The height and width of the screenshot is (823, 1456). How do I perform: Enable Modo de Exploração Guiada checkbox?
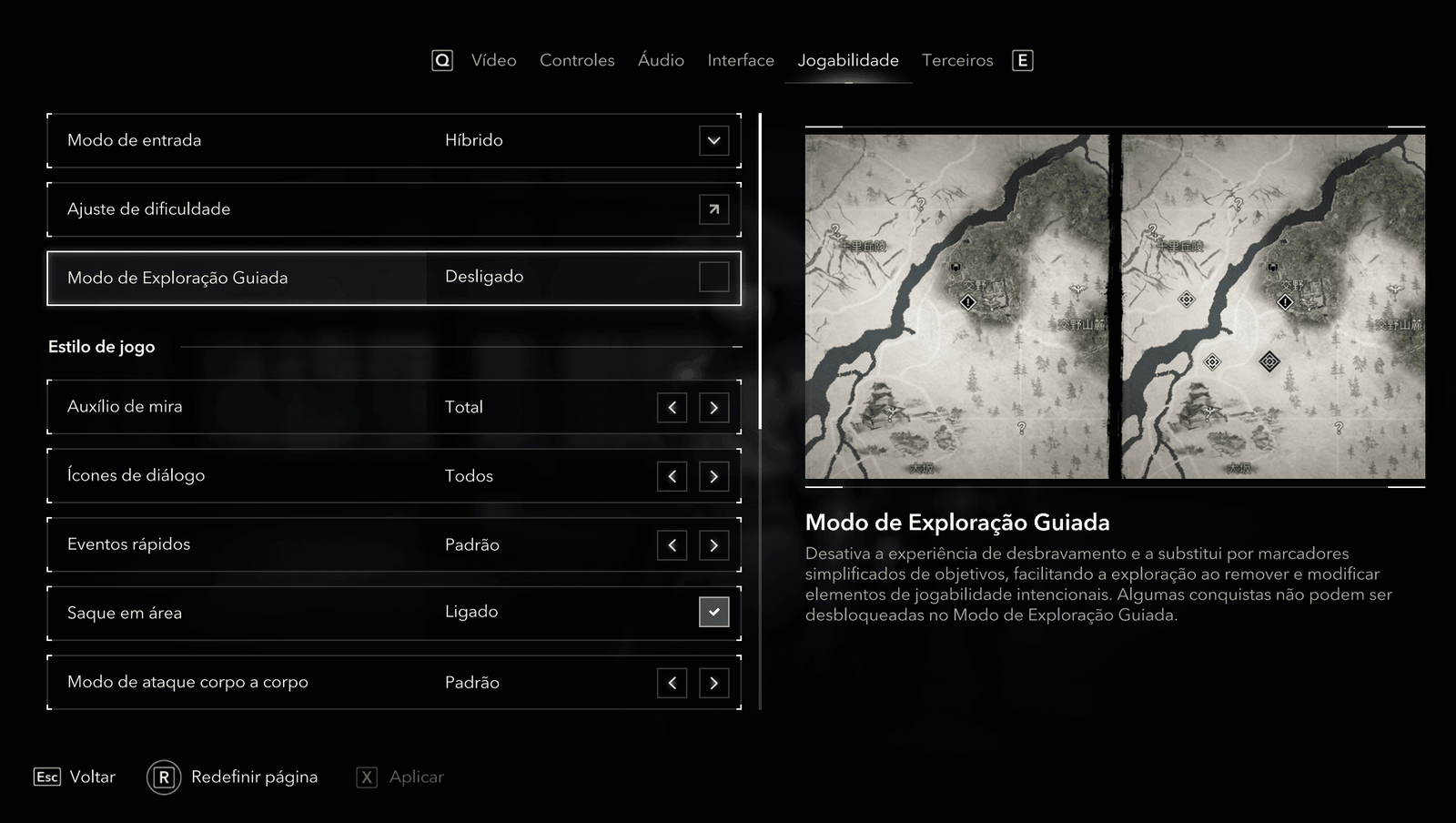(x=713, y=277)
